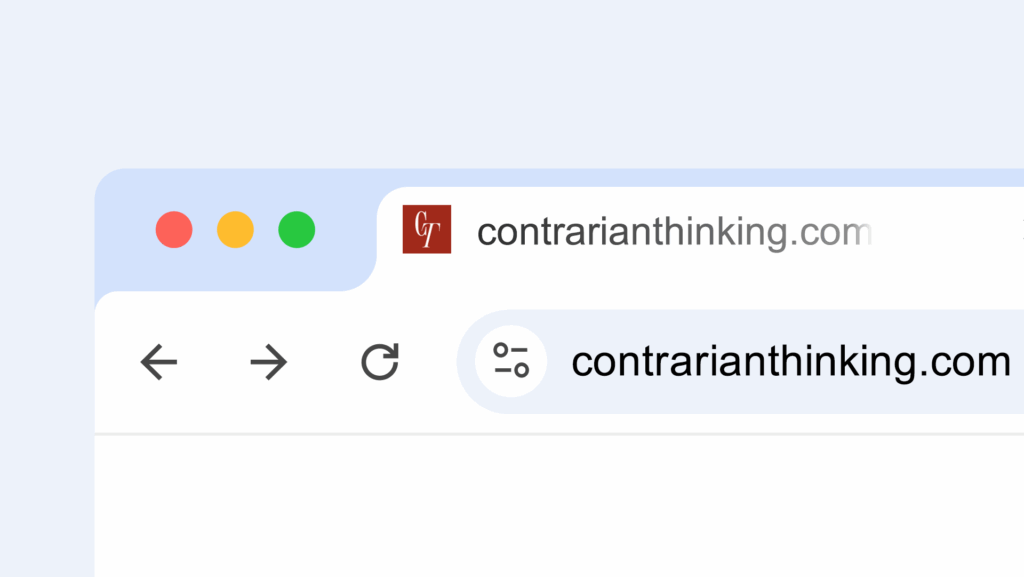Click the red CT favicon in tab
Image resolution: width=1024 pixels, height=577 pixels.
(427, 229)
